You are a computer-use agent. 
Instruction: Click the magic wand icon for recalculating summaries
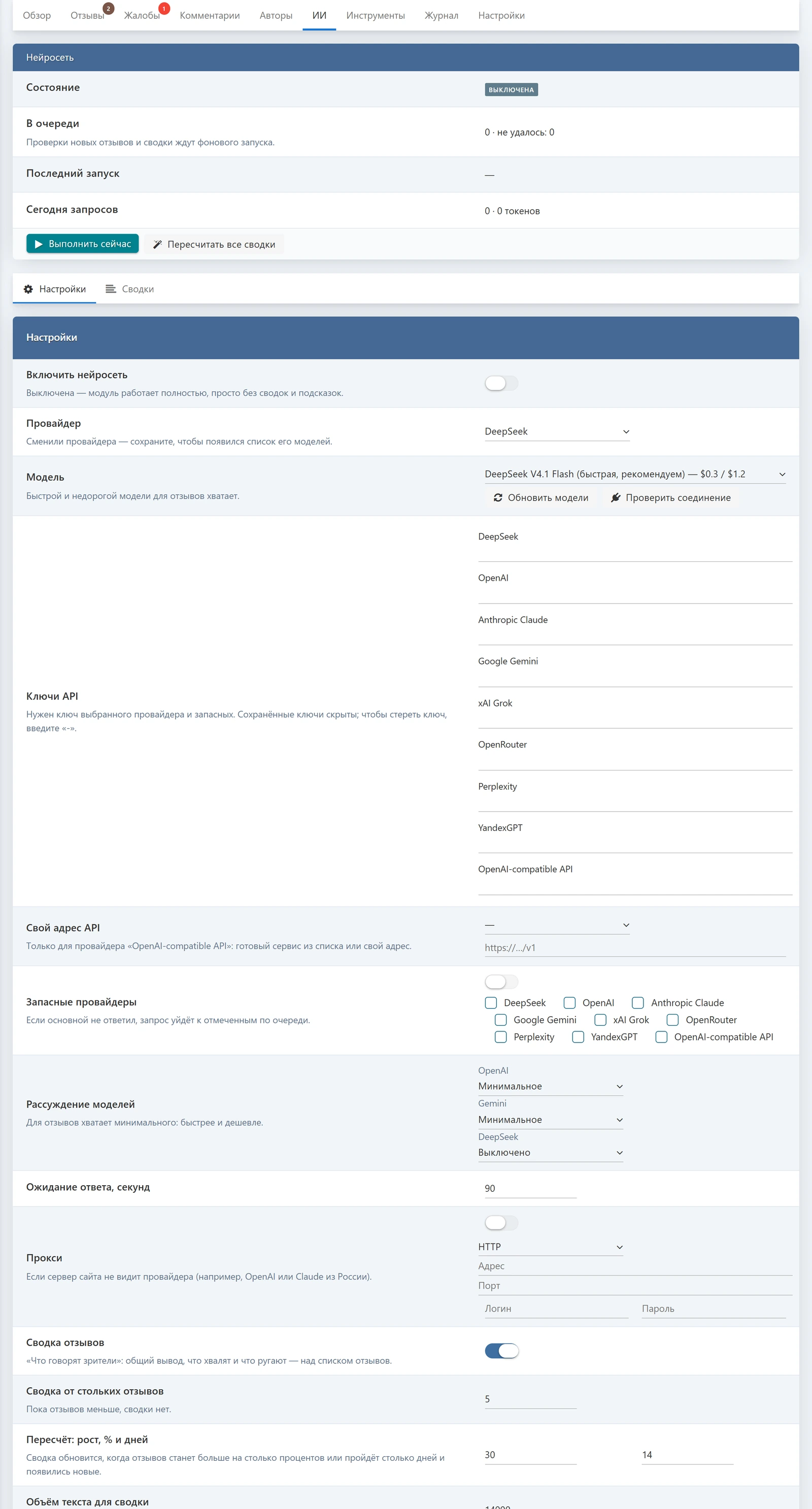[x=157, y=244]
